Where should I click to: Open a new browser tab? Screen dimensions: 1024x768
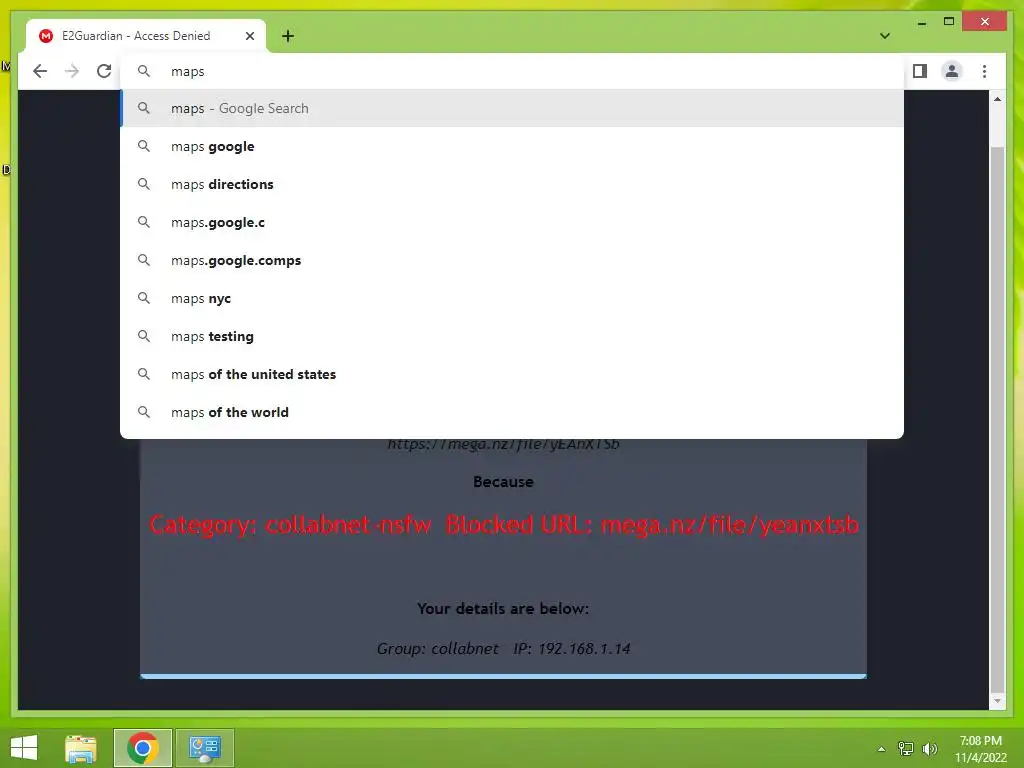[288, 36]
